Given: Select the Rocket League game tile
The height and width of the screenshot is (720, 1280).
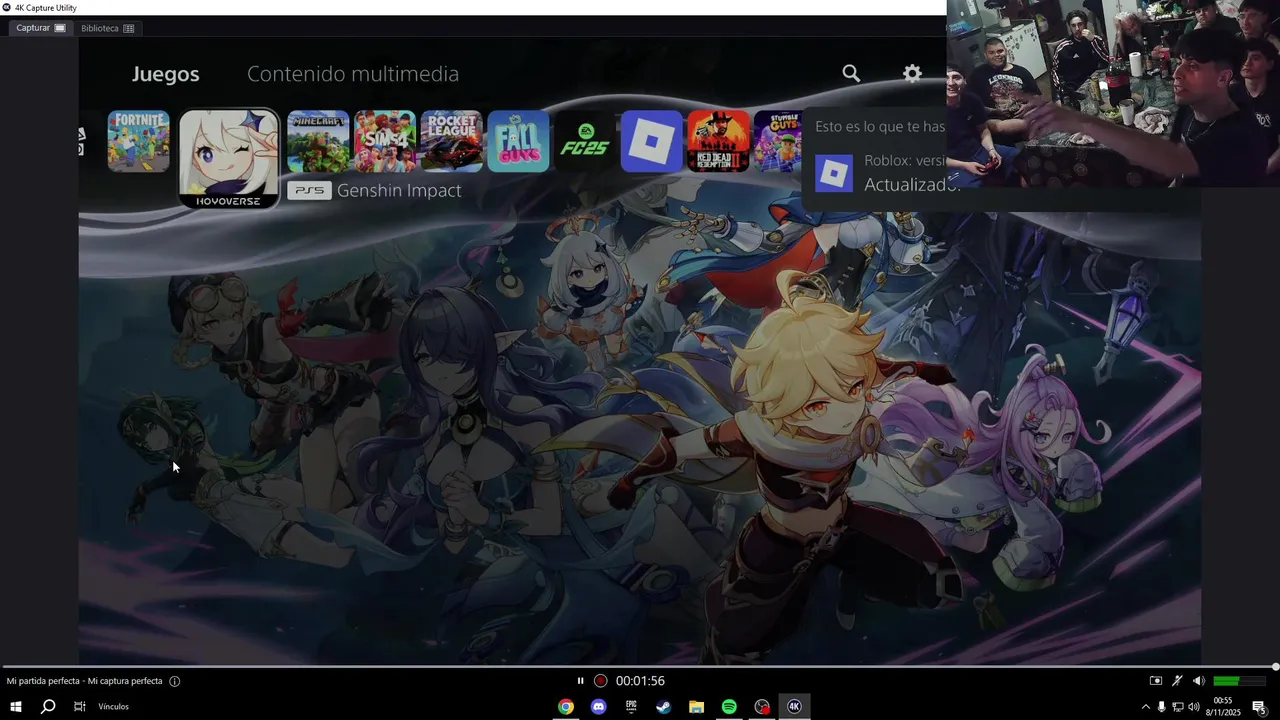Looking at the screenshot, I should point(452,141).
